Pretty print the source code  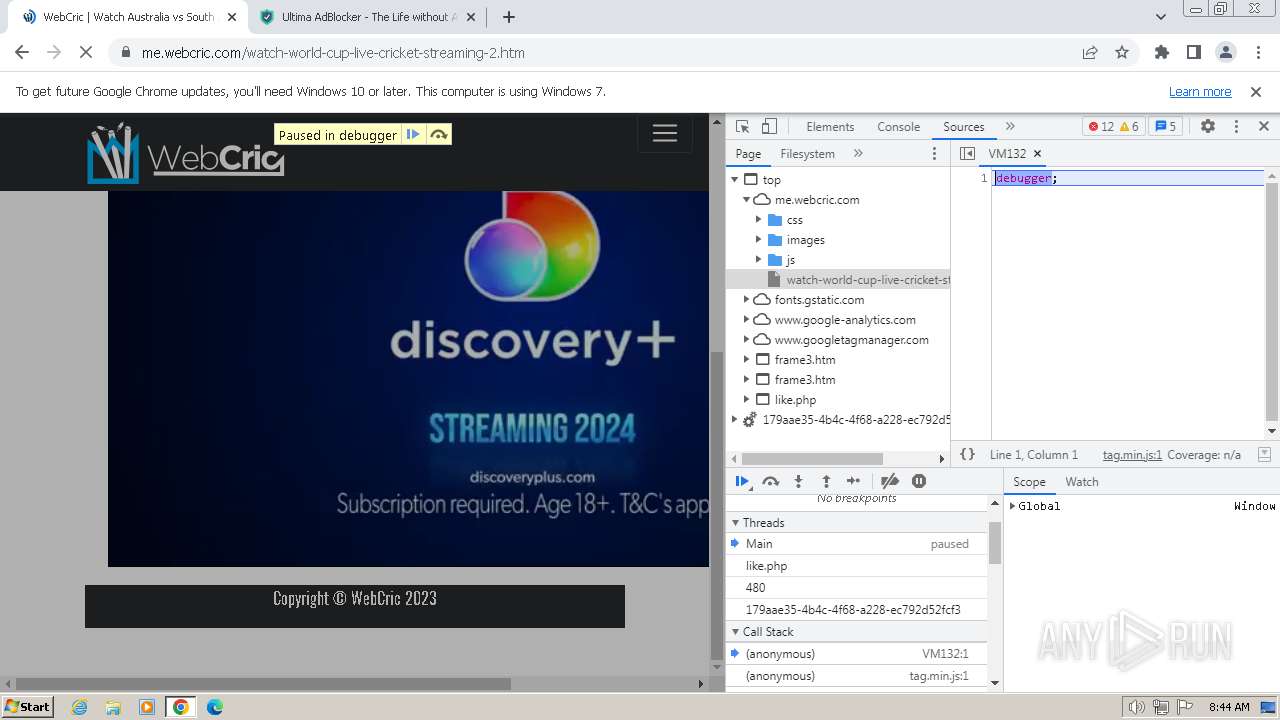967,455
